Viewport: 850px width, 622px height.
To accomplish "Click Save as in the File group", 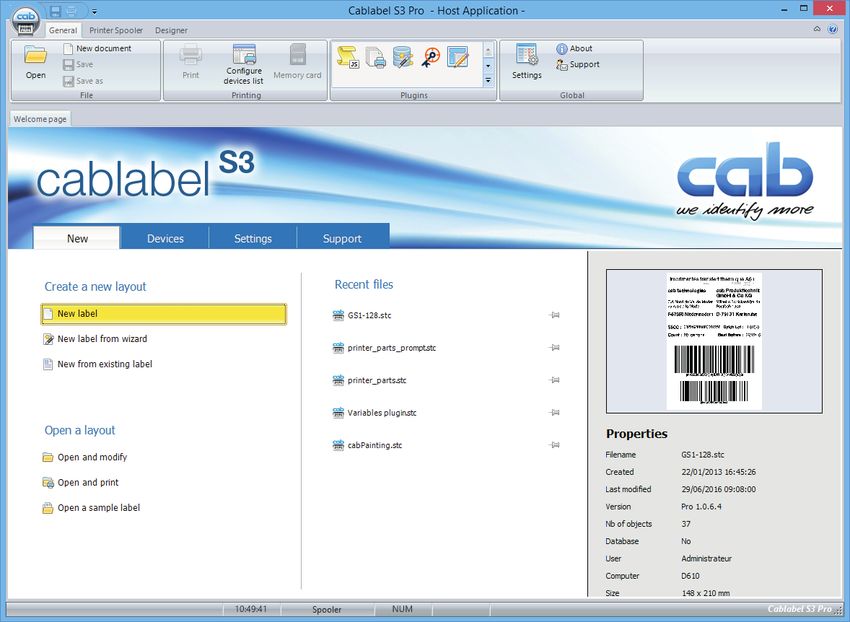I will (83, 81).
